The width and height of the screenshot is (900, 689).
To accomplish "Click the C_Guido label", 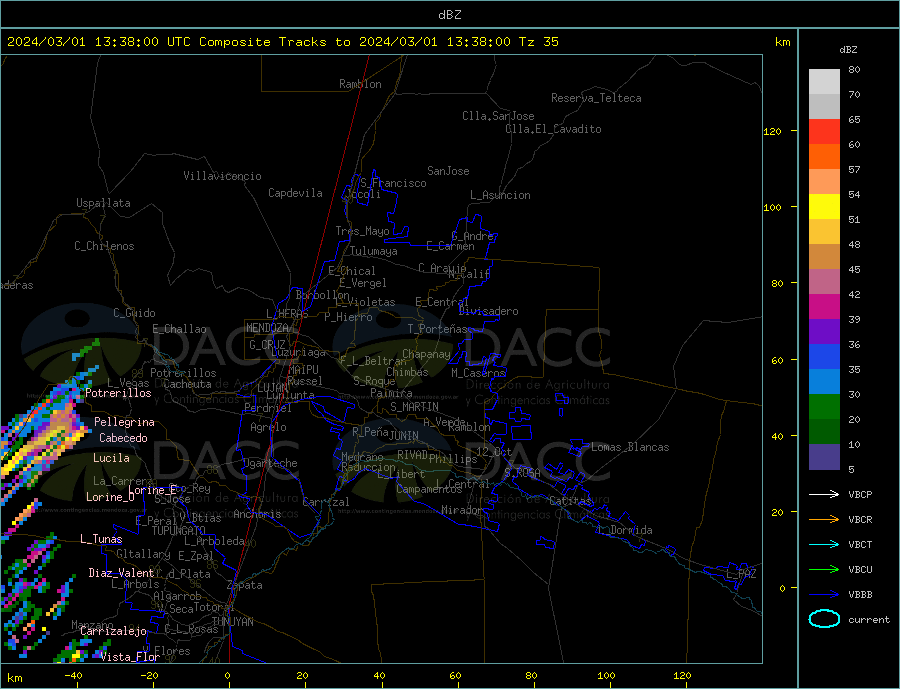I will tap(134, 313).
